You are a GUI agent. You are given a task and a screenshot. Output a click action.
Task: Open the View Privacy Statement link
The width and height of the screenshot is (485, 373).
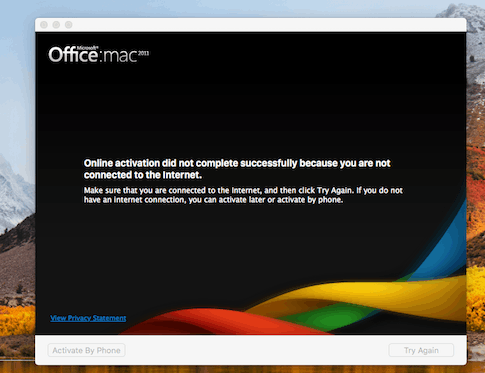88,318
